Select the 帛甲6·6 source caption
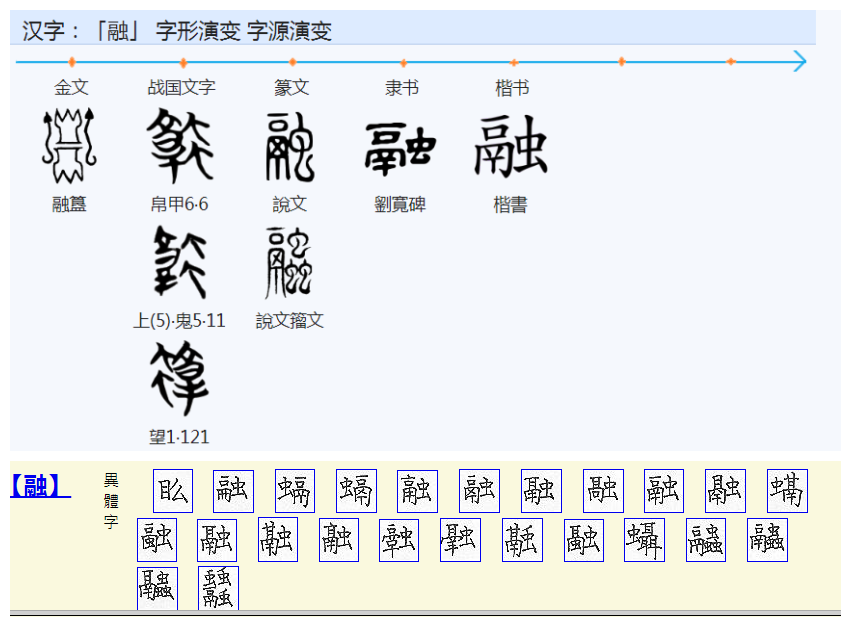This screenshot has width=851, height=627. [x=180, y=205]
